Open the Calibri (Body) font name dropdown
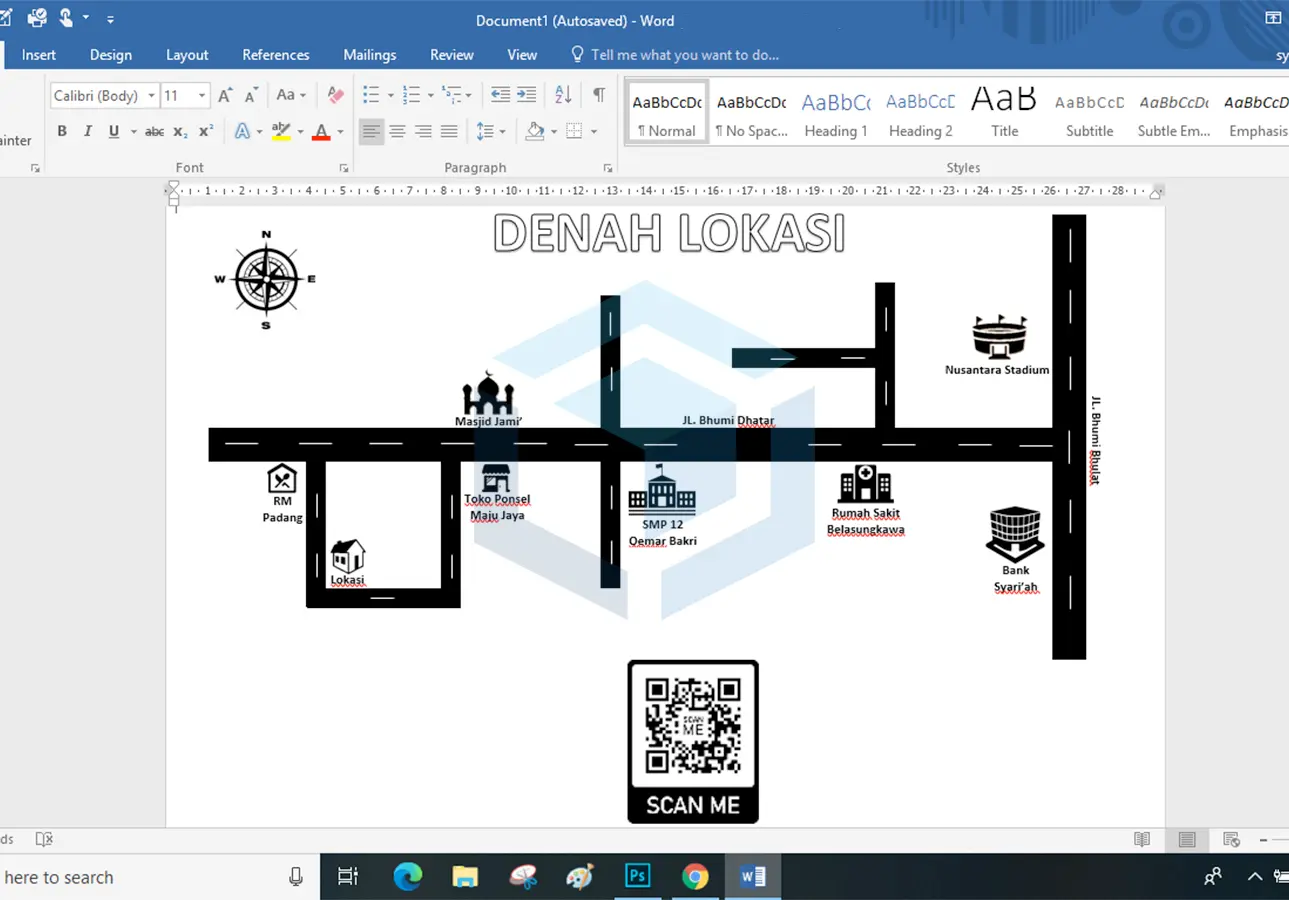Screen dimensions: 1289x900 pyautogui.click(x=152, y=96)
